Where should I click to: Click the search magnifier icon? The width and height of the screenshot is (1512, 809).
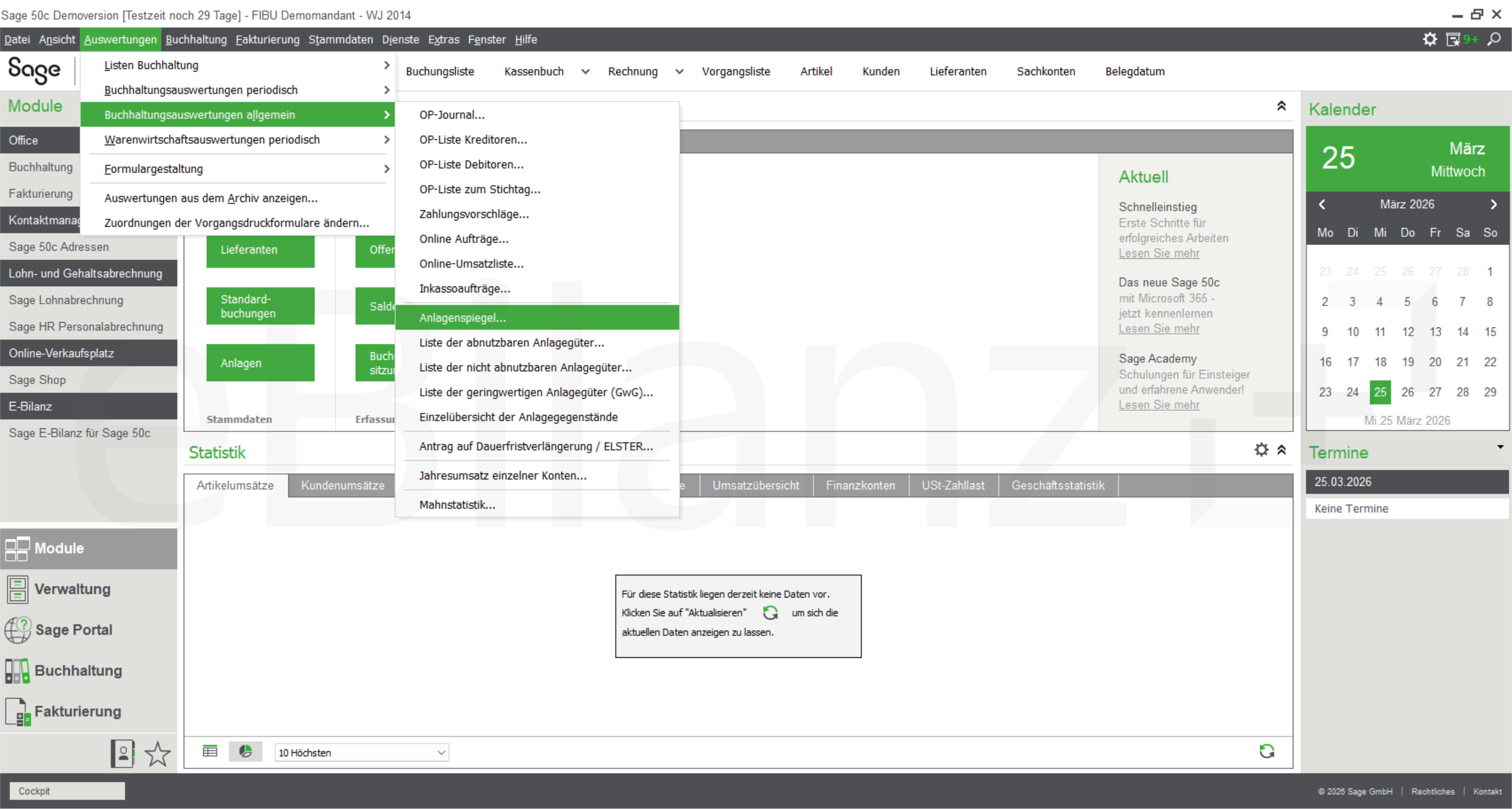pos(1495,39)
